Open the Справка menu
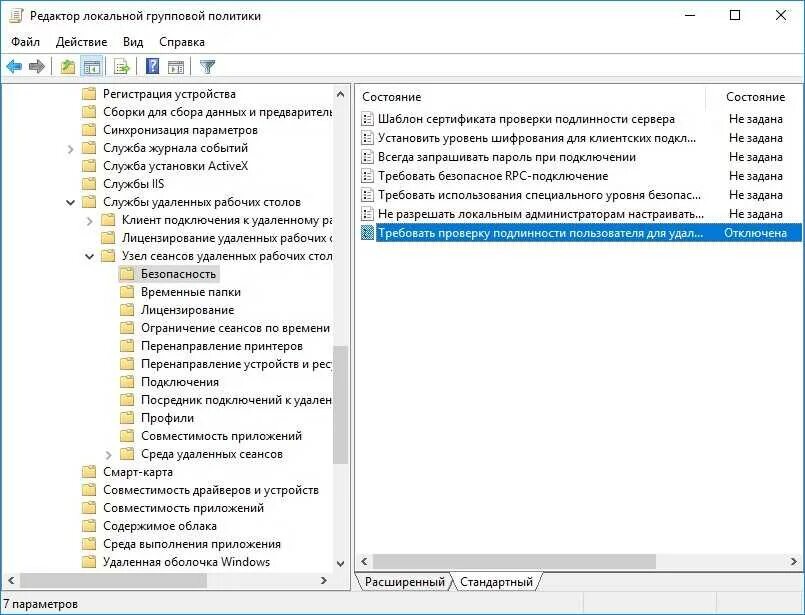The image size is (805, 615). coord(182,42)
